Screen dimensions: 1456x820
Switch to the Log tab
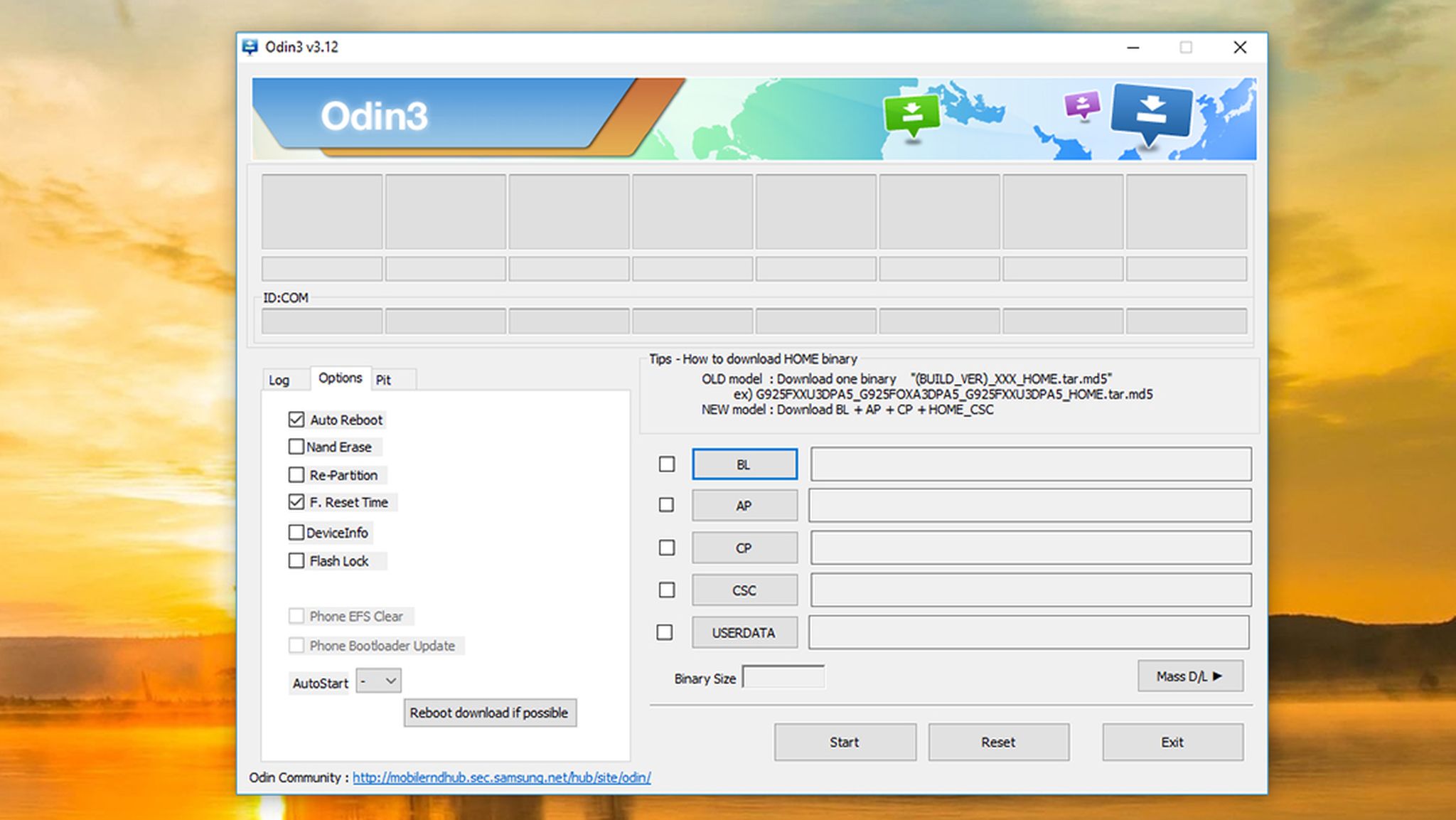(x=279, y=380)
